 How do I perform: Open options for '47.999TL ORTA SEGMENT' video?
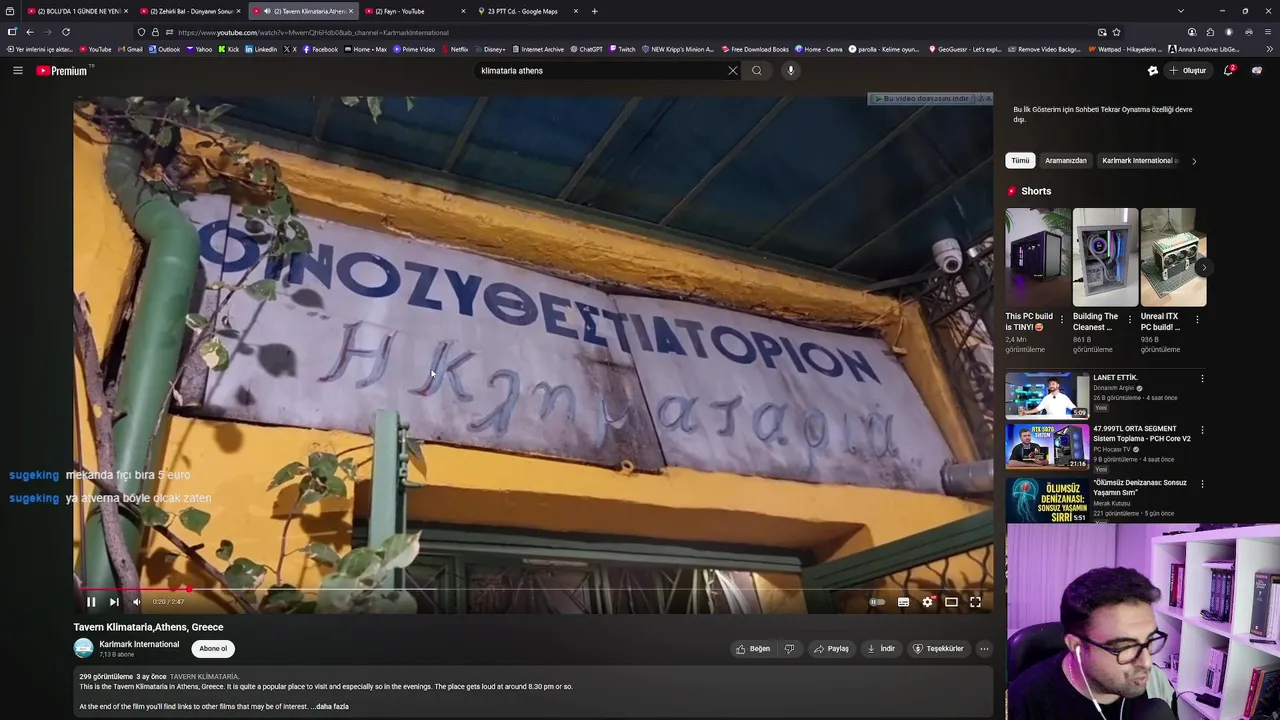tap(1202, 431)
